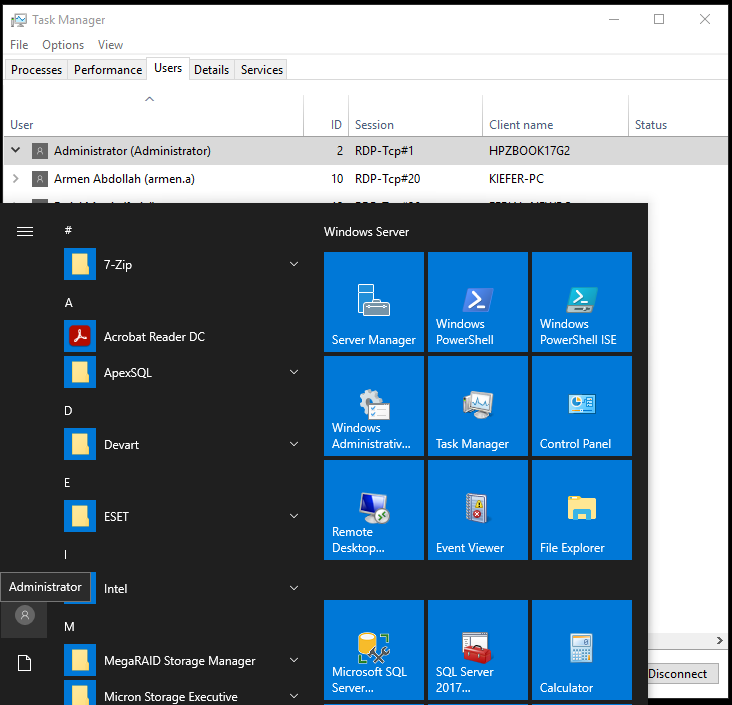This screenshot has height=705, width=732.
Task: Open the Control Panel tile
Action: point(582,406)
